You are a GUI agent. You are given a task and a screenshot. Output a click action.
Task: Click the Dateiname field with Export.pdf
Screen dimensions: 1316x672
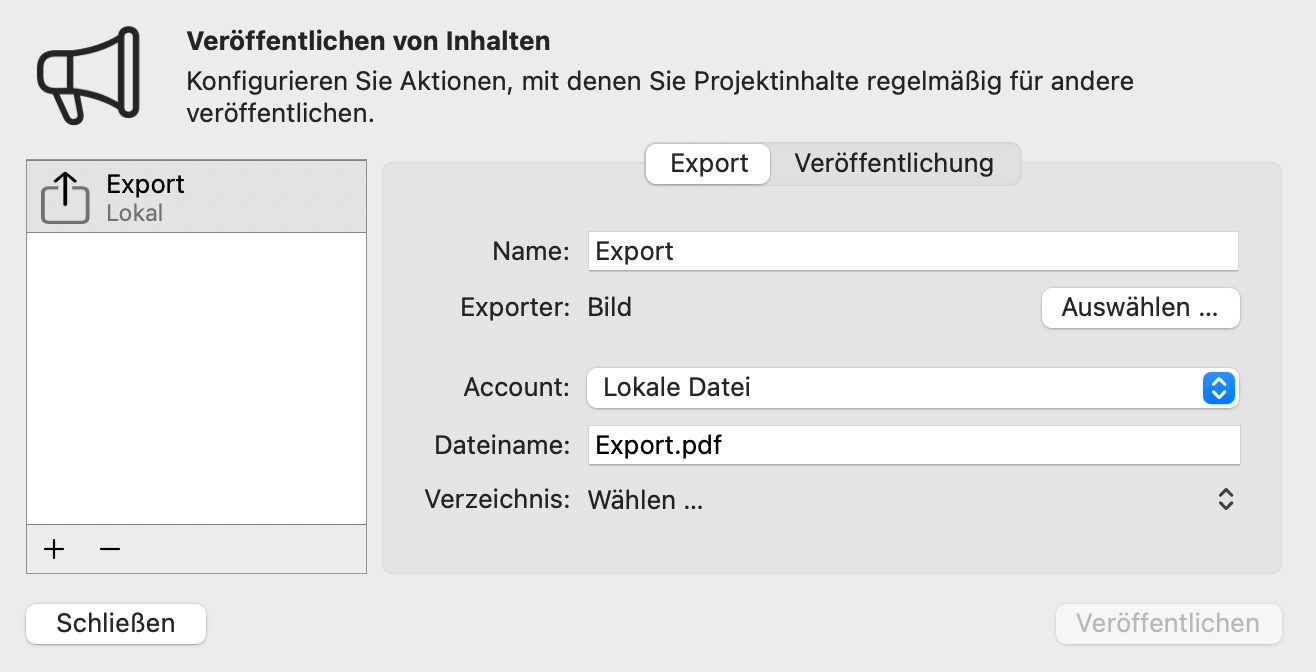pos(912,445)
